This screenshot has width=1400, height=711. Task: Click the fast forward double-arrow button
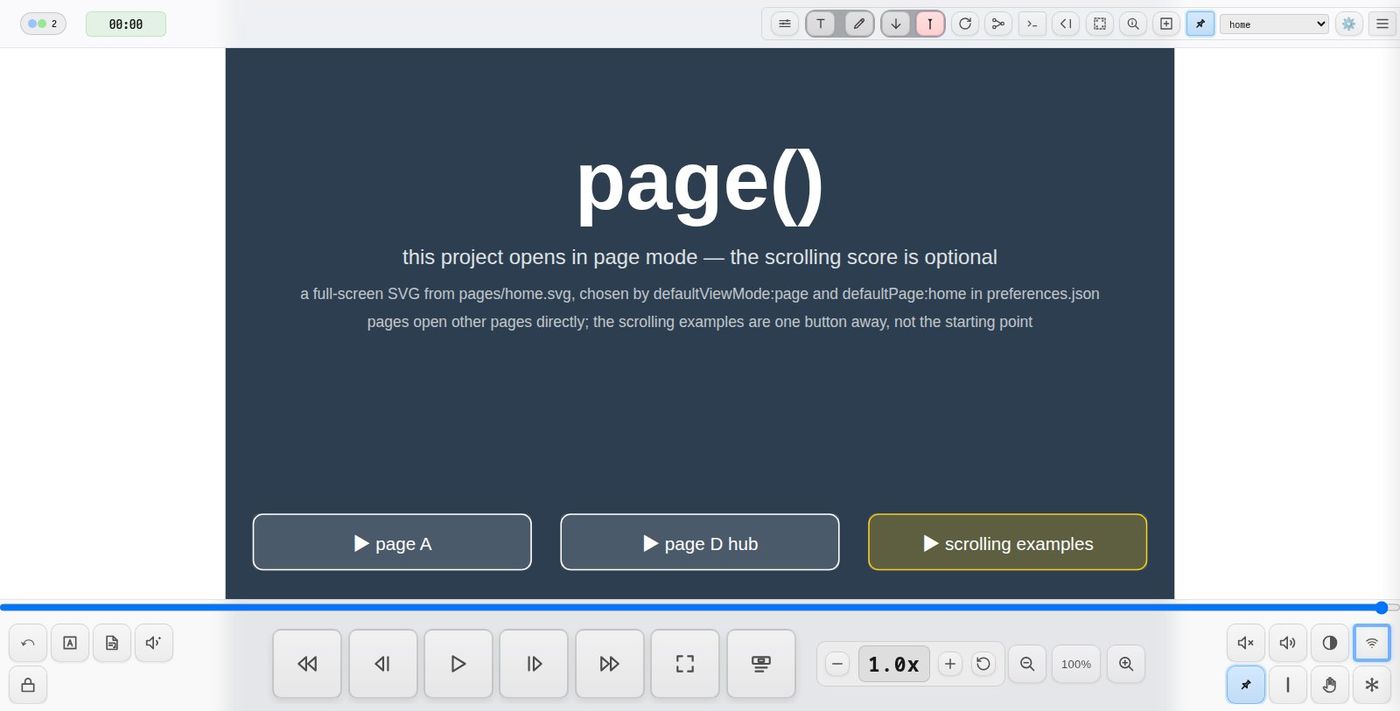tap(609, 663)
